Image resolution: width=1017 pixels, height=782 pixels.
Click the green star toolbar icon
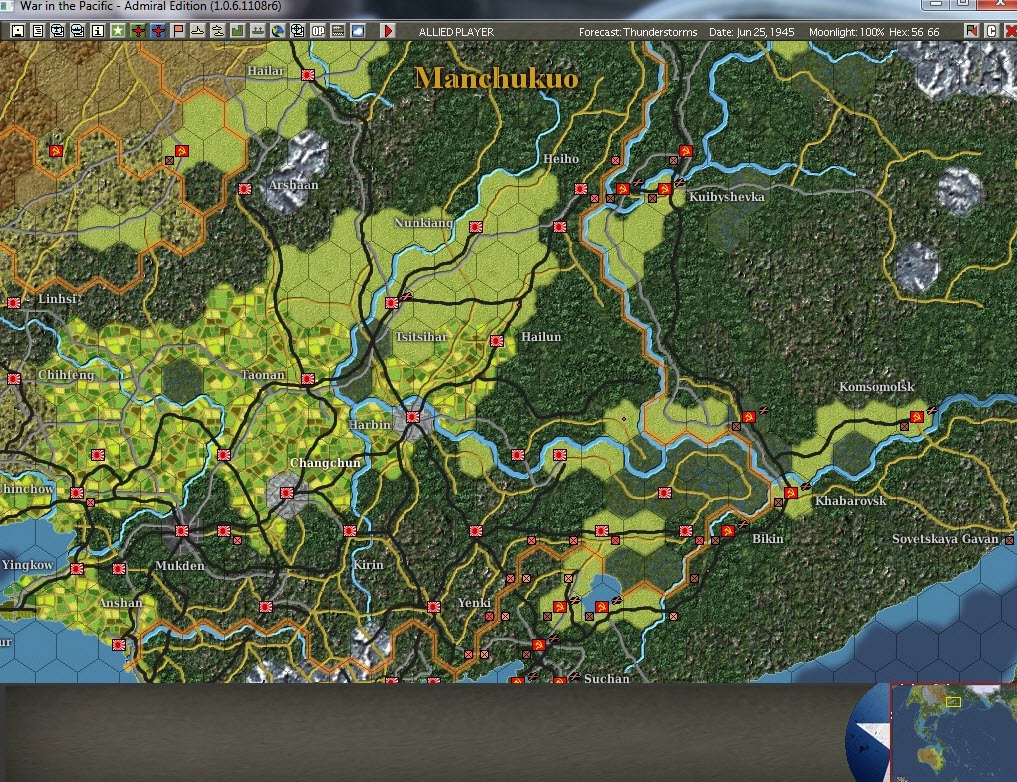[118, 30]
